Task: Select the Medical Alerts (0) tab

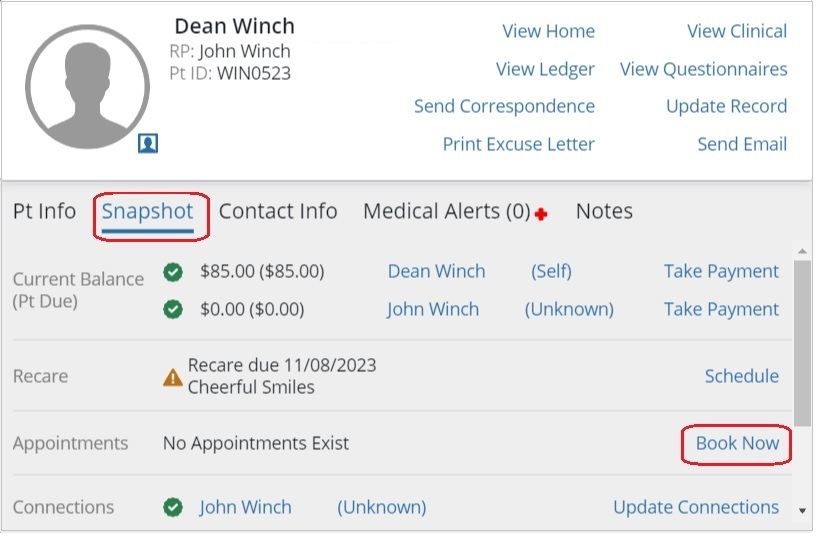Action: point(446,212)
